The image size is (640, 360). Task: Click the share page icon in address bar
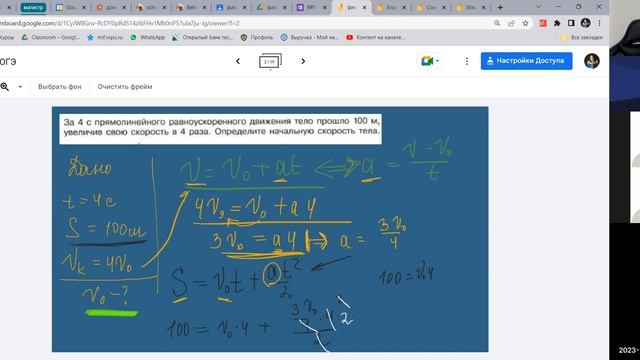coord(511,23)
